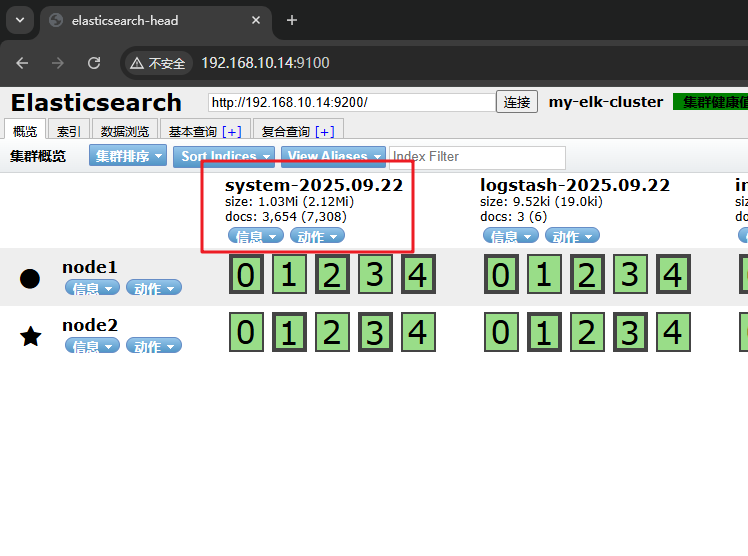Open the node2 信息 dropdown
This screenshot has width=748, height=556.
pos(92,345)
